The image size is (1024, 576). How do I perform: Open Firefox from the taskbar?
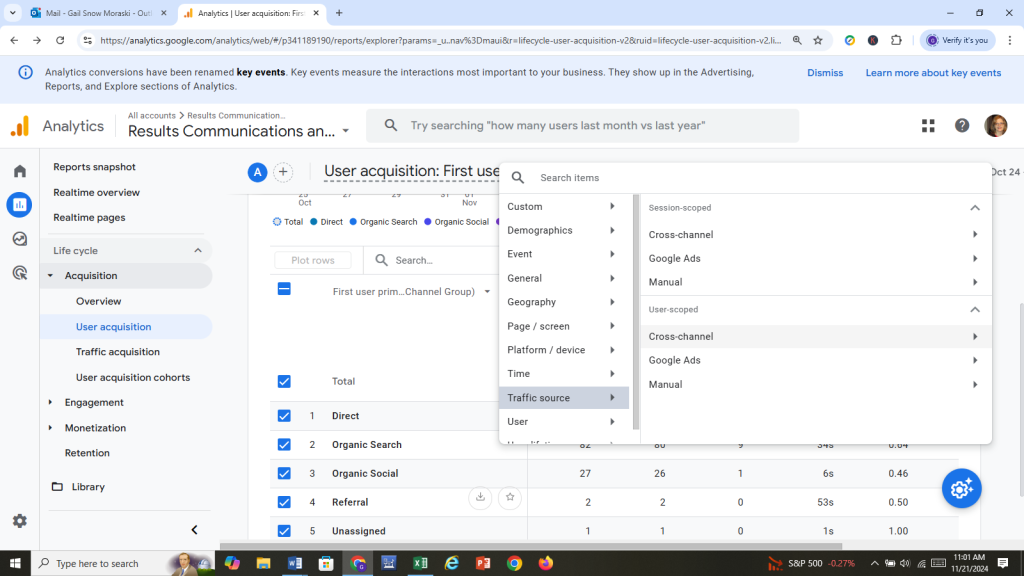(545, 563)
